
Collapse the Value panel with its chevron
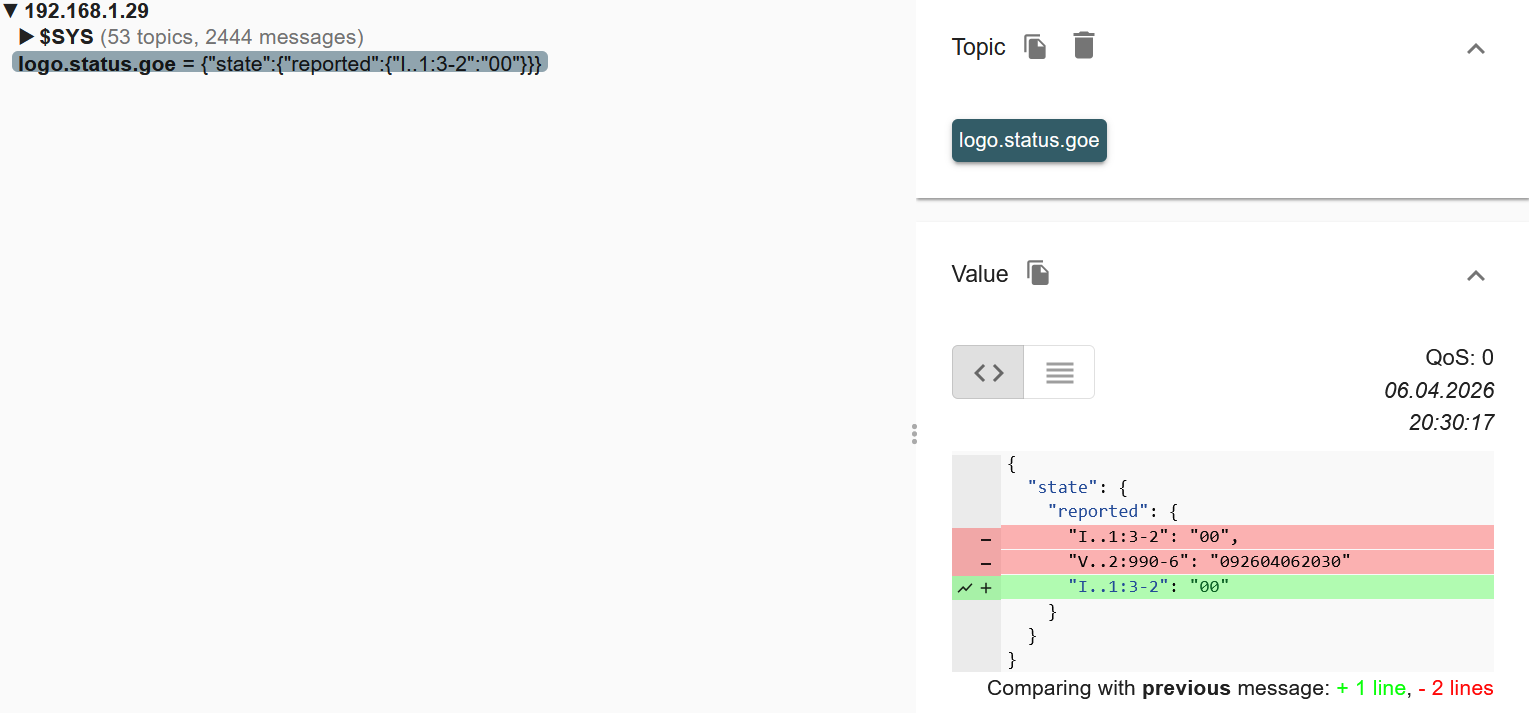[x=1475, y=275]
